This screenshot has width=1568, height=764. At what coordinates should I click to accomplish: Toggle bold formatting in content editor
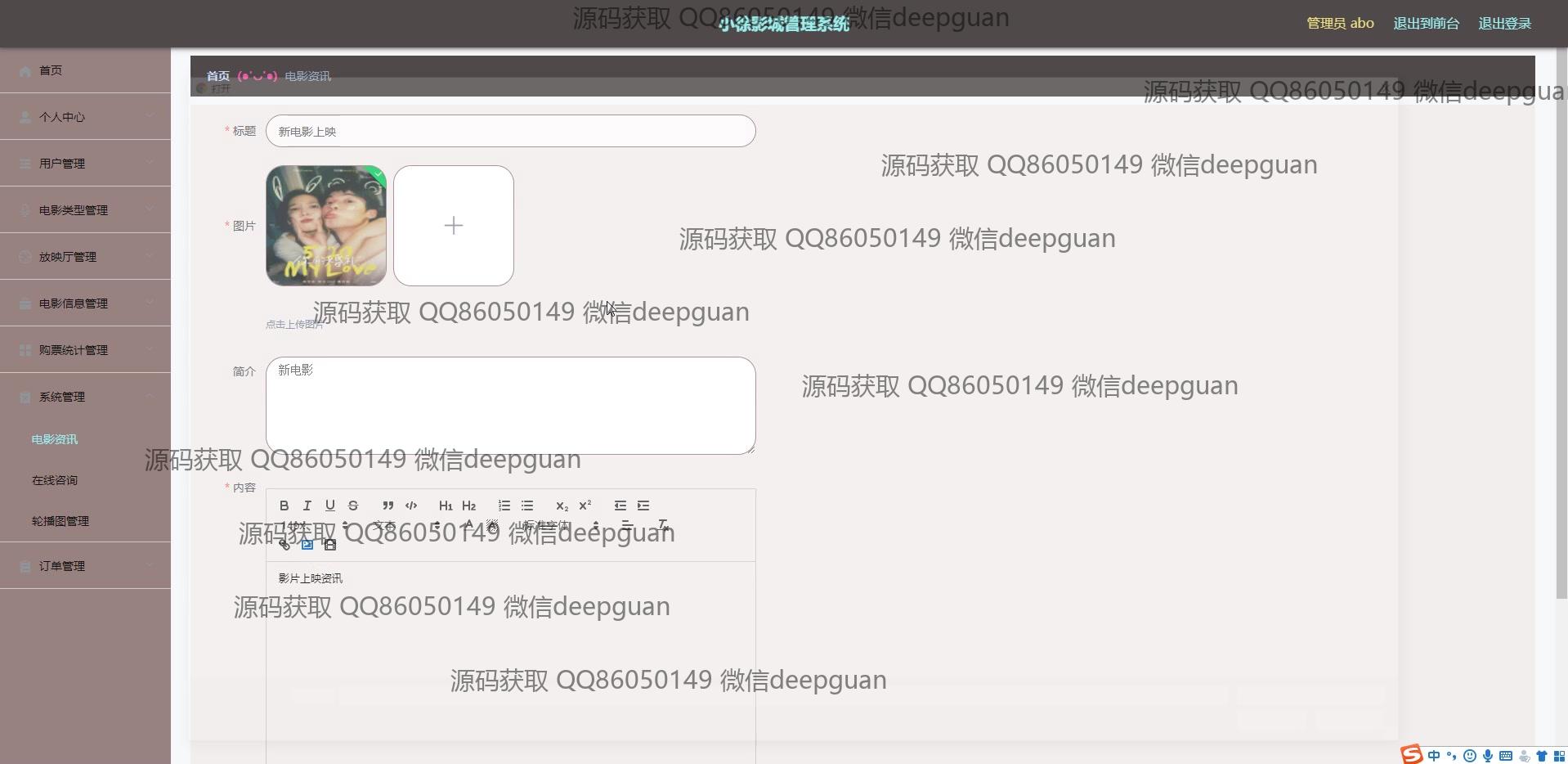click(x=284, y=506)
